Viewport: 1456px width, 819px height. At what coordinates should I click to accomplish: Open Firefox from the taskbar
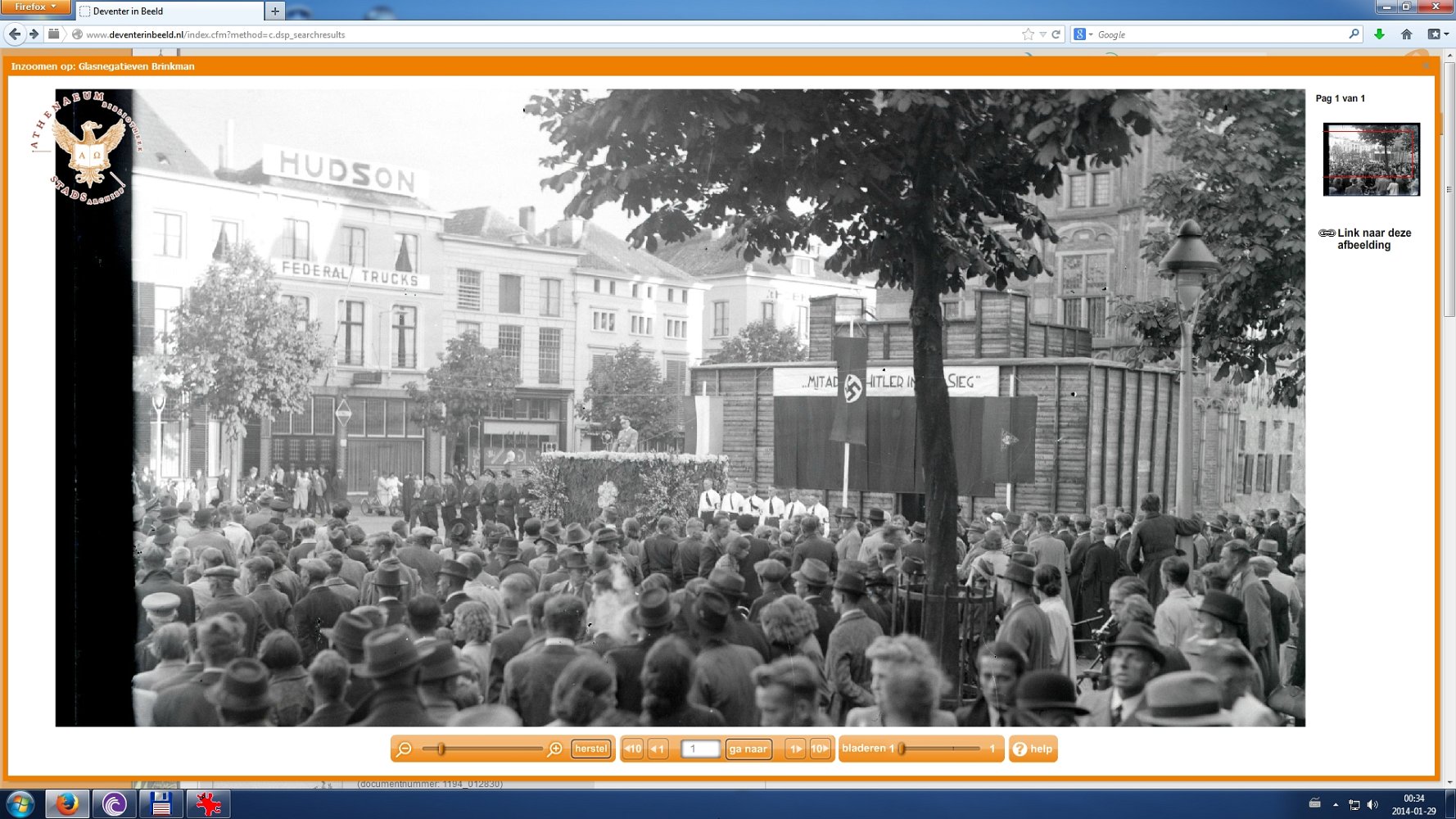click(67, 804)
